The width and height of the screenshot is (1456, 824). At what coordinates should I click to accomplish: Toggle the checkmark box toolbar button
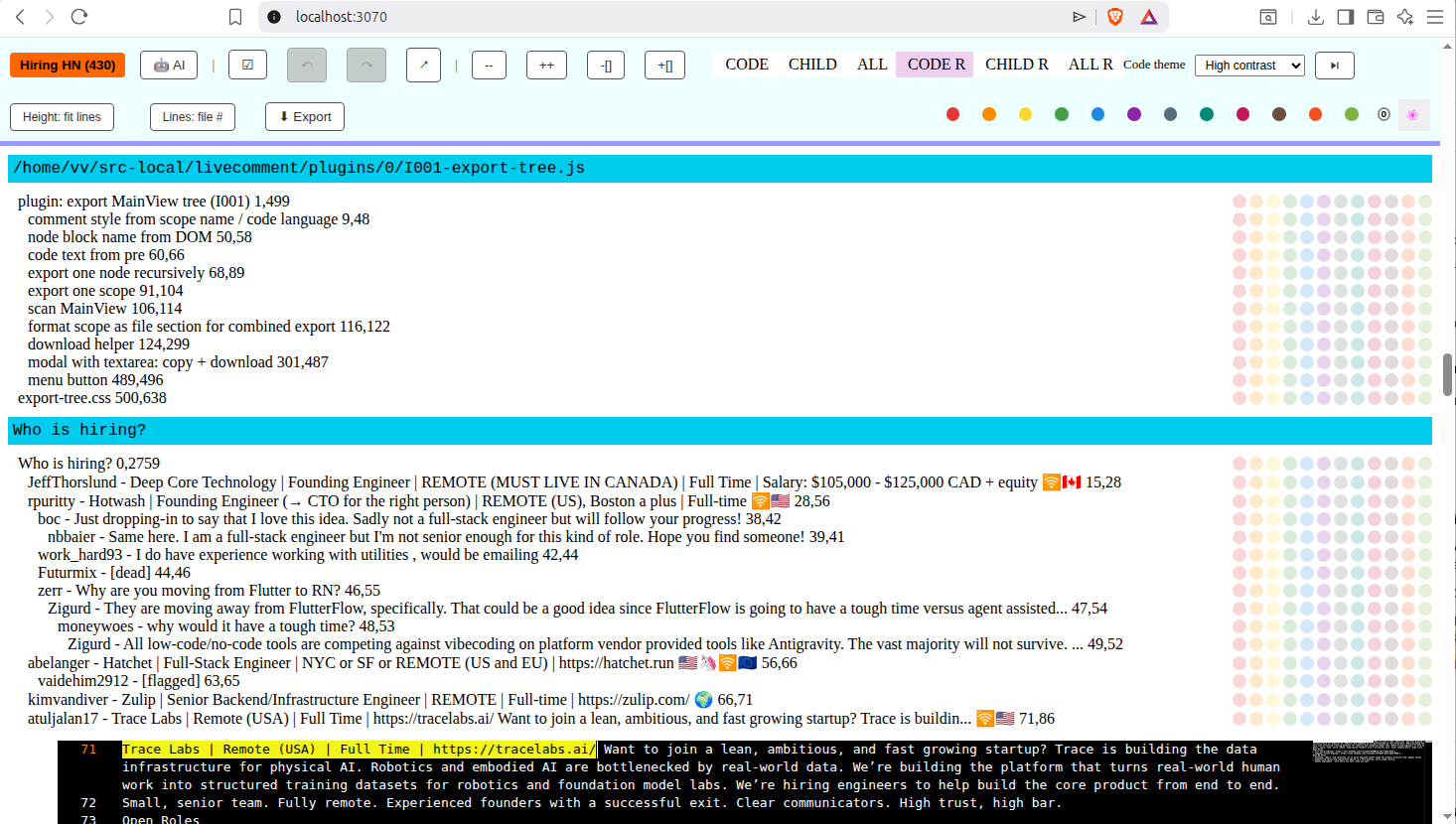[x=247, y=66]
